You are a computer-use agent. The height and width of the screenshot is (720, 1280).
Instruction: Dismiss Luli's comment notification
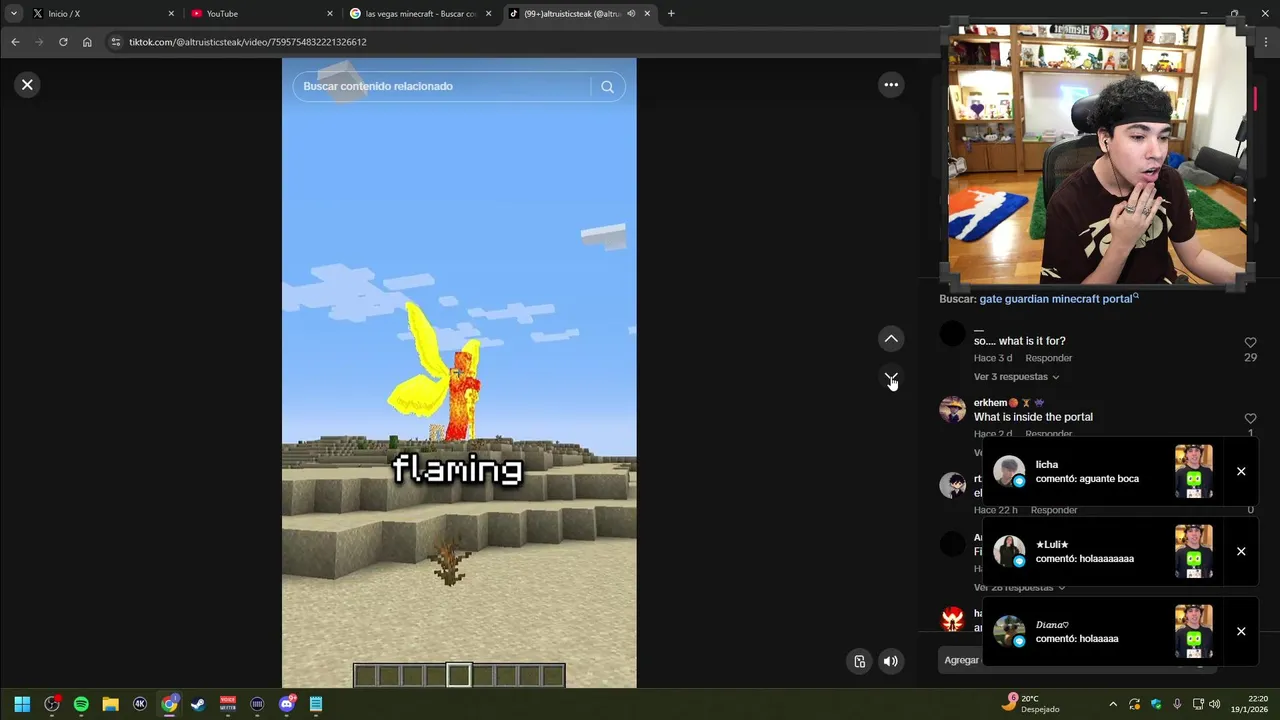click(x=1241, y=552)
